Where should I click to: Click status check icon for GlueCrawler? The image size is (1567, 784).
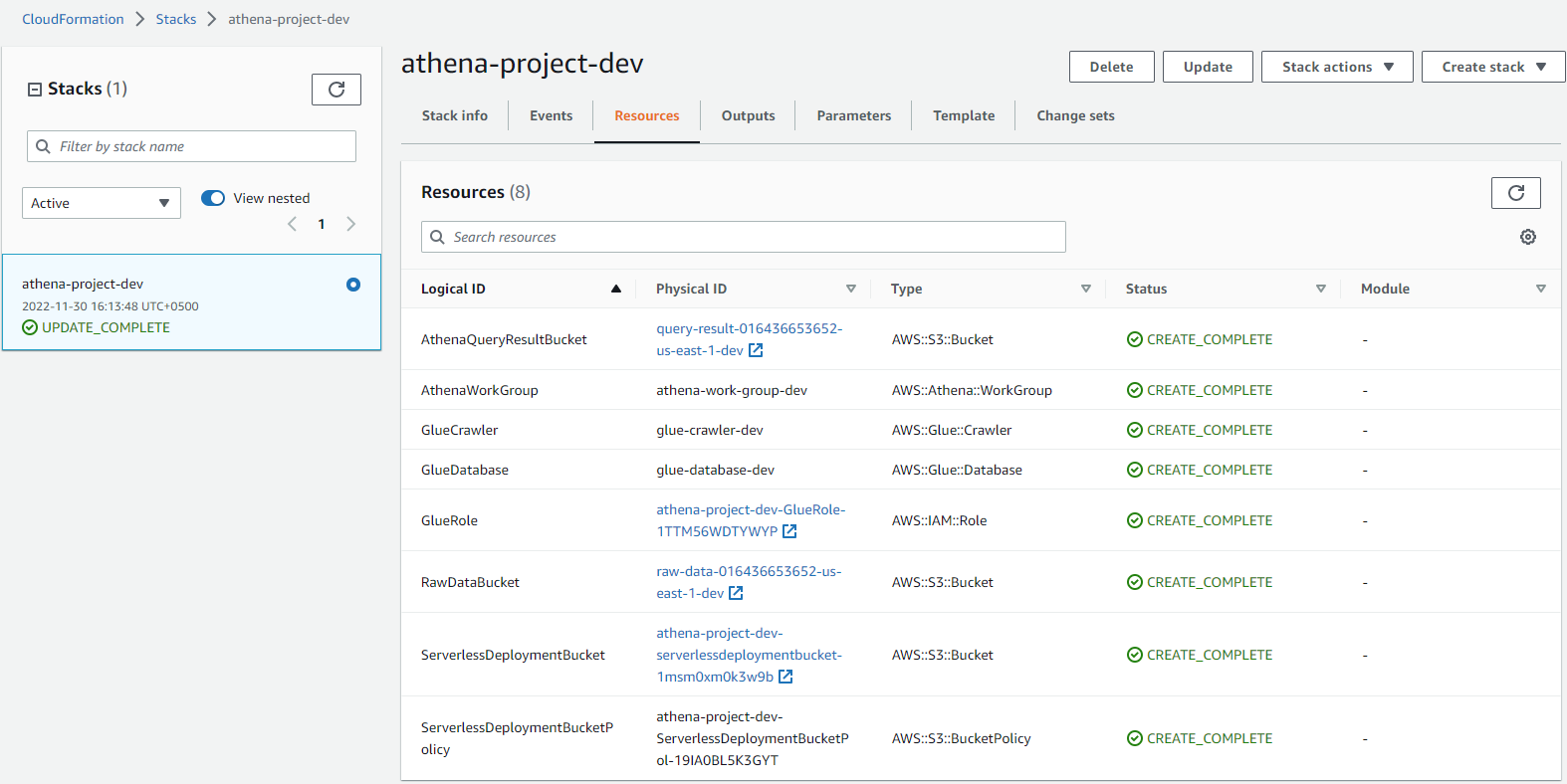pos(1135,430)
